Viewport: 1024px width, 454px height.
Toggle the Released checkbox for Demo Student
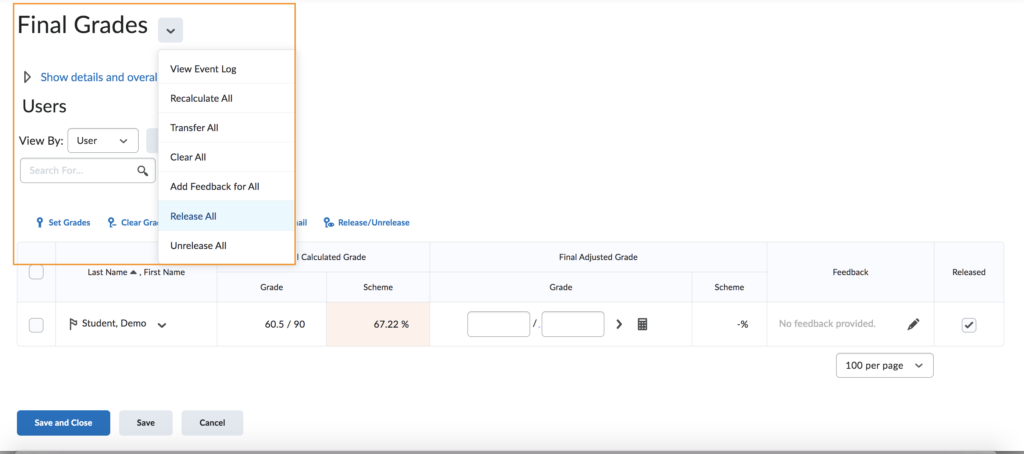pyautogui.click(x=968, y=324)
